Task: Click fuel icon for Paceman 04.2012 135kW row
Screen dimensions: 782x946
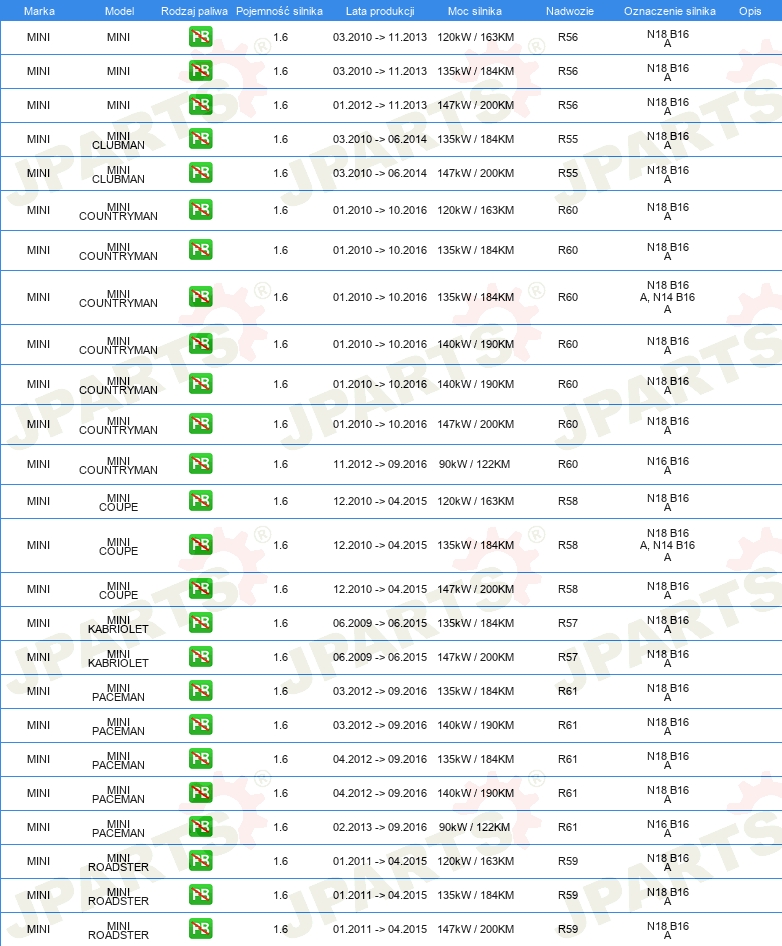Action: coord(200,759)
